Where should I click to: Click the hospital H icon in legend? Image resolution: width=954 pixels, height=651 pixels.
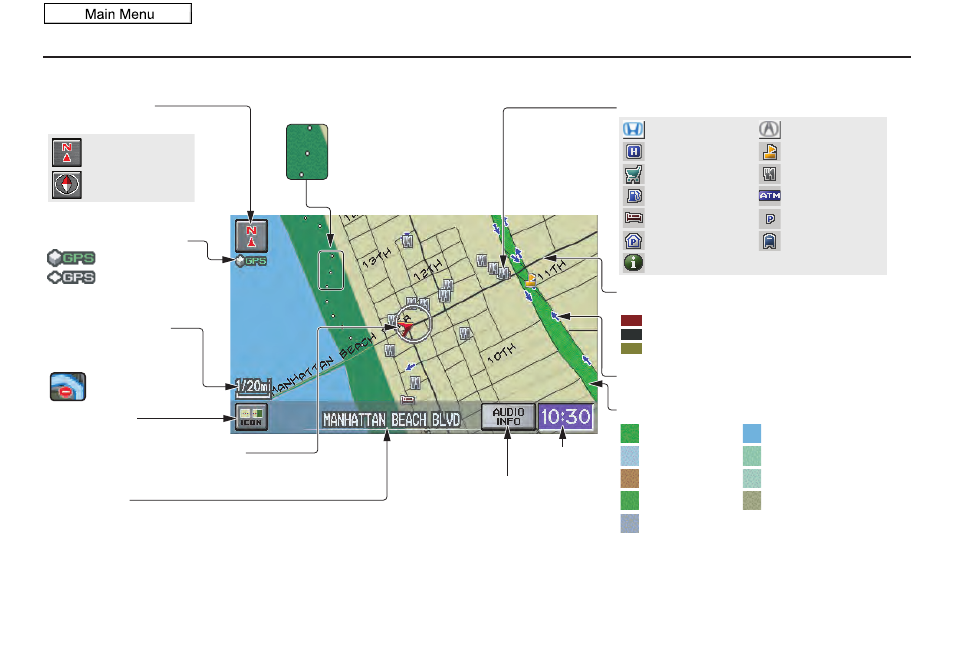(x=633, y=151)
